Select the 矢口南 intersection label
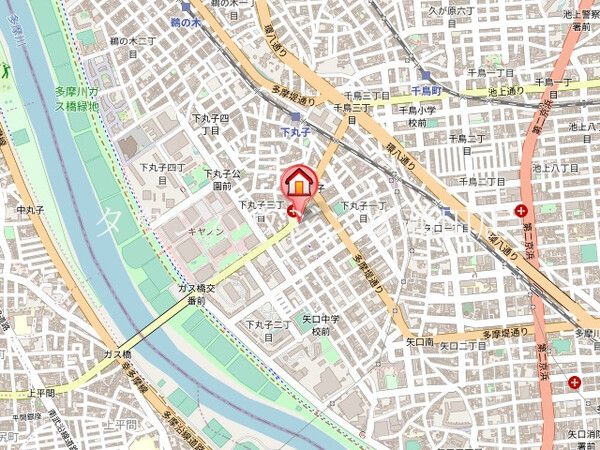This screenshot has width=600, height=450. click(419, 342)
